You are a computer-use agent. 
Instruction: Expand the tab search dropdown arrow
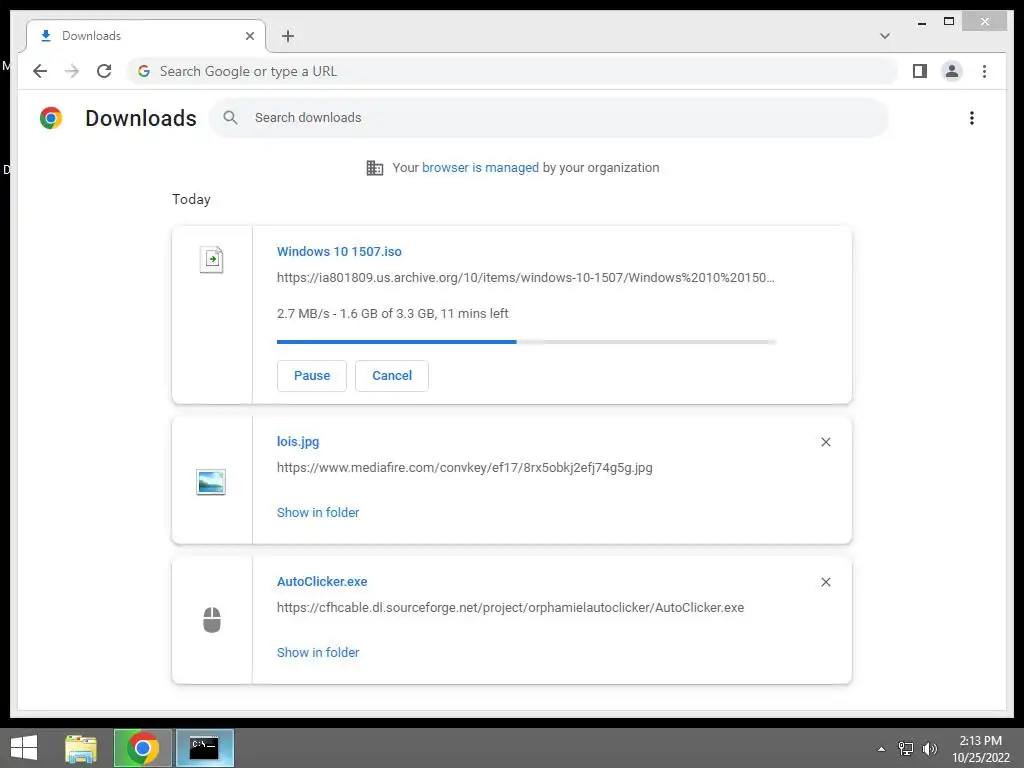(x=884, y=36)
